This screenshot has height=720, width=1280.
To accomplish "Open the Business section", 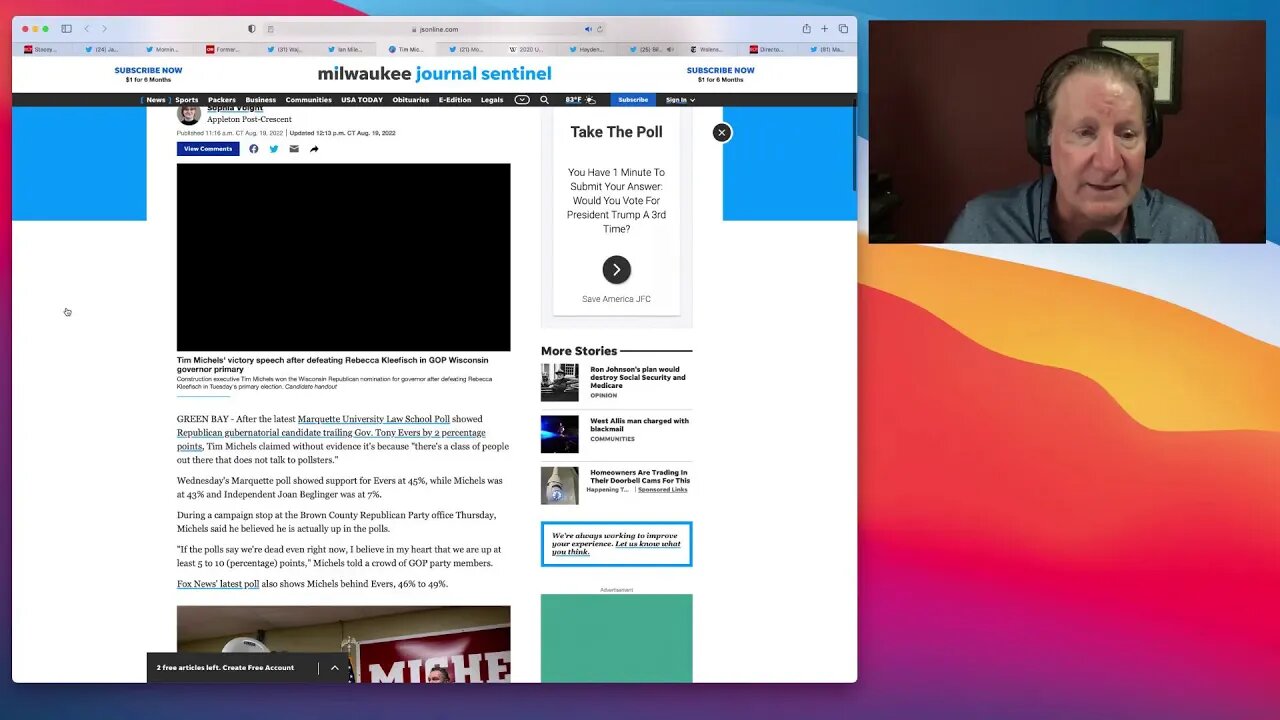I will click(260, 100).
